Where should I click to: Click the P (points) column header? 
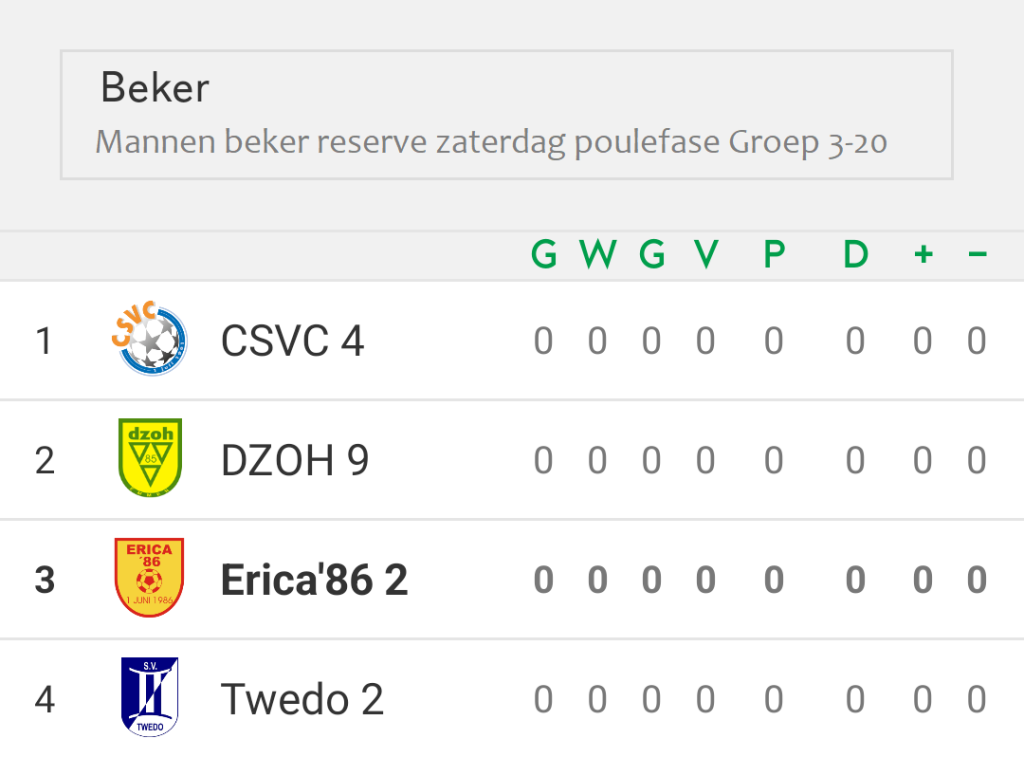774,254
